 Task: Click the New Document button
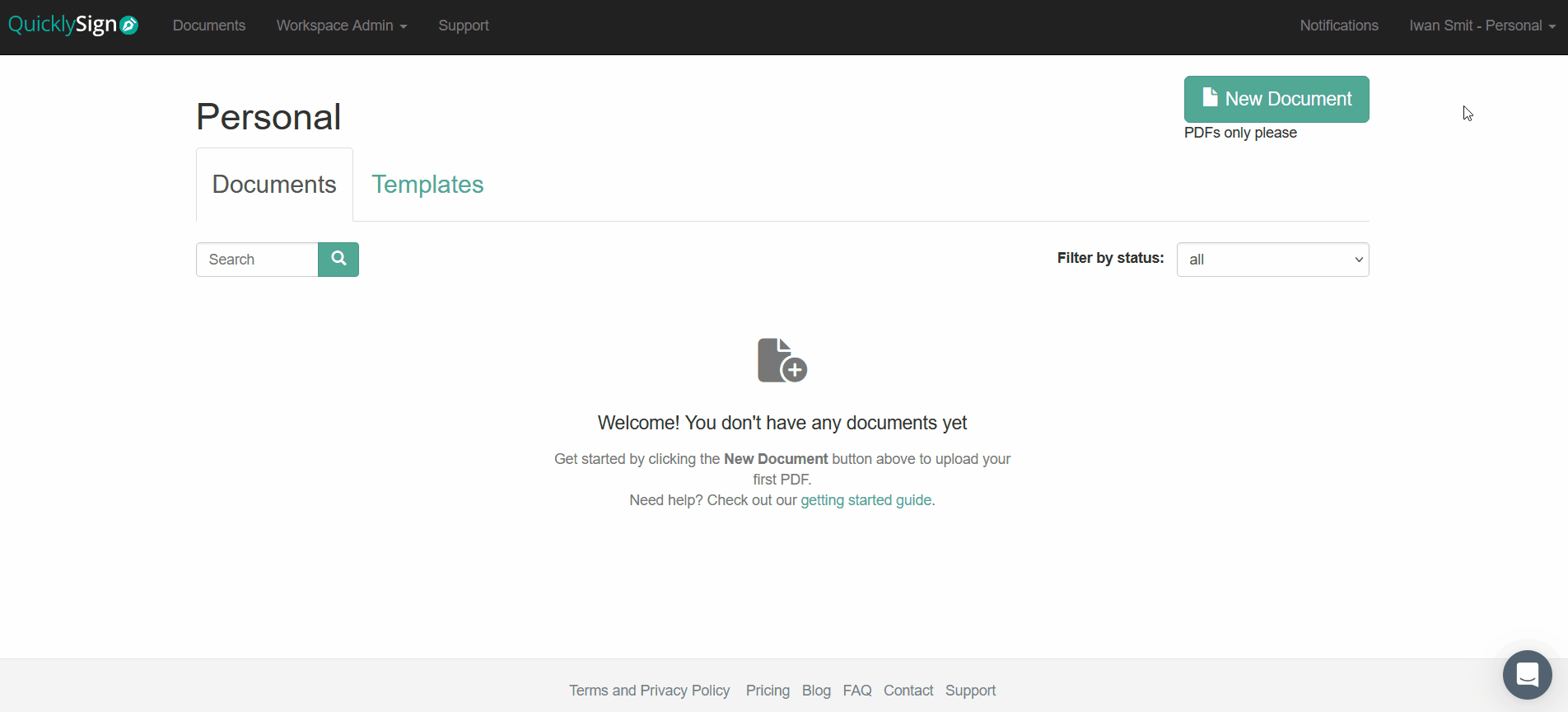[1276, 99]
